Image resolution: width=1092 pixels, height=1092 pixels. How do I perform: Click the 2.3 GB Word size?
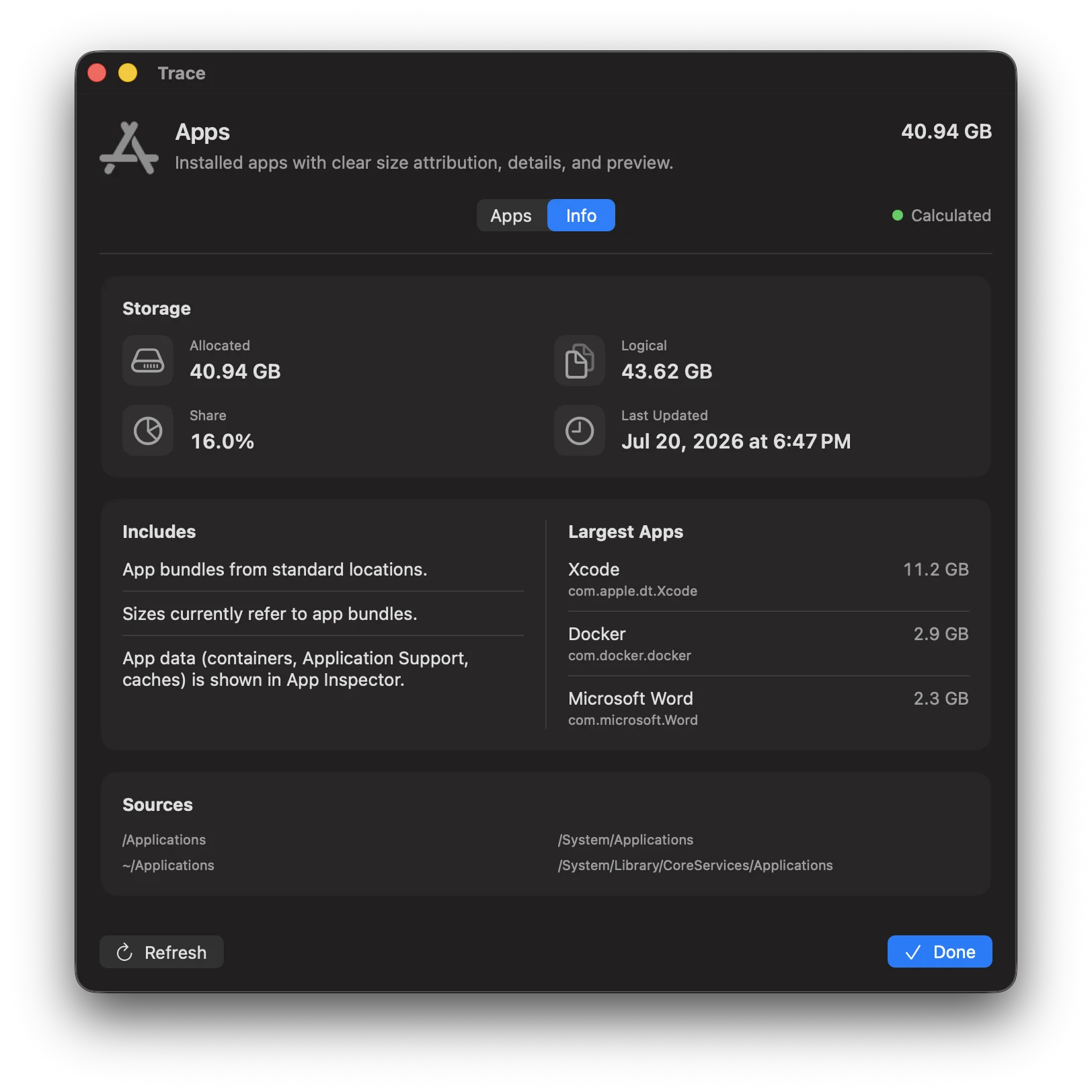pyautogui.click(x=941, y=699)
